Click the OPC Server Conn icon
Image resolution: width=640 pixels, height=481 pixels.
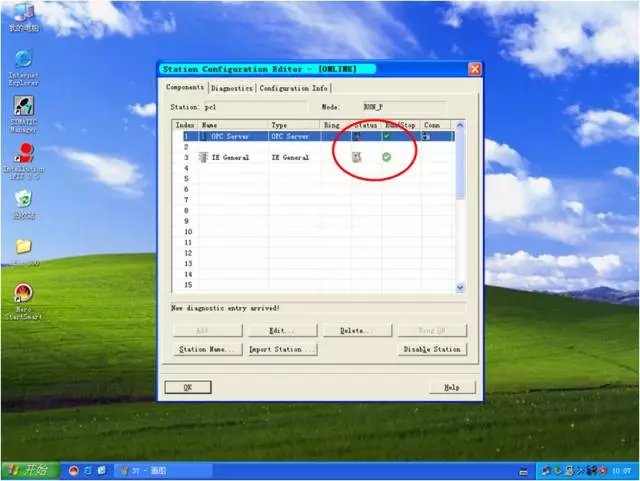pyautogui.click(x=426, y=135)
